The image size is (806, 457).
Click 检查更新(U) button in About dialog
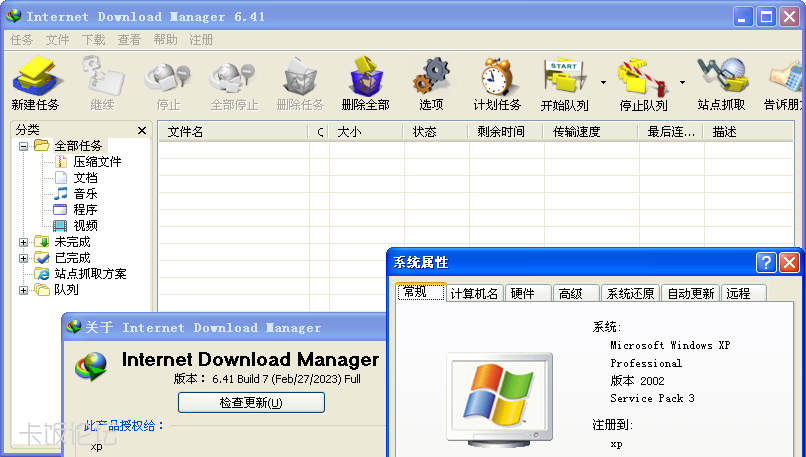pos(251,403)
